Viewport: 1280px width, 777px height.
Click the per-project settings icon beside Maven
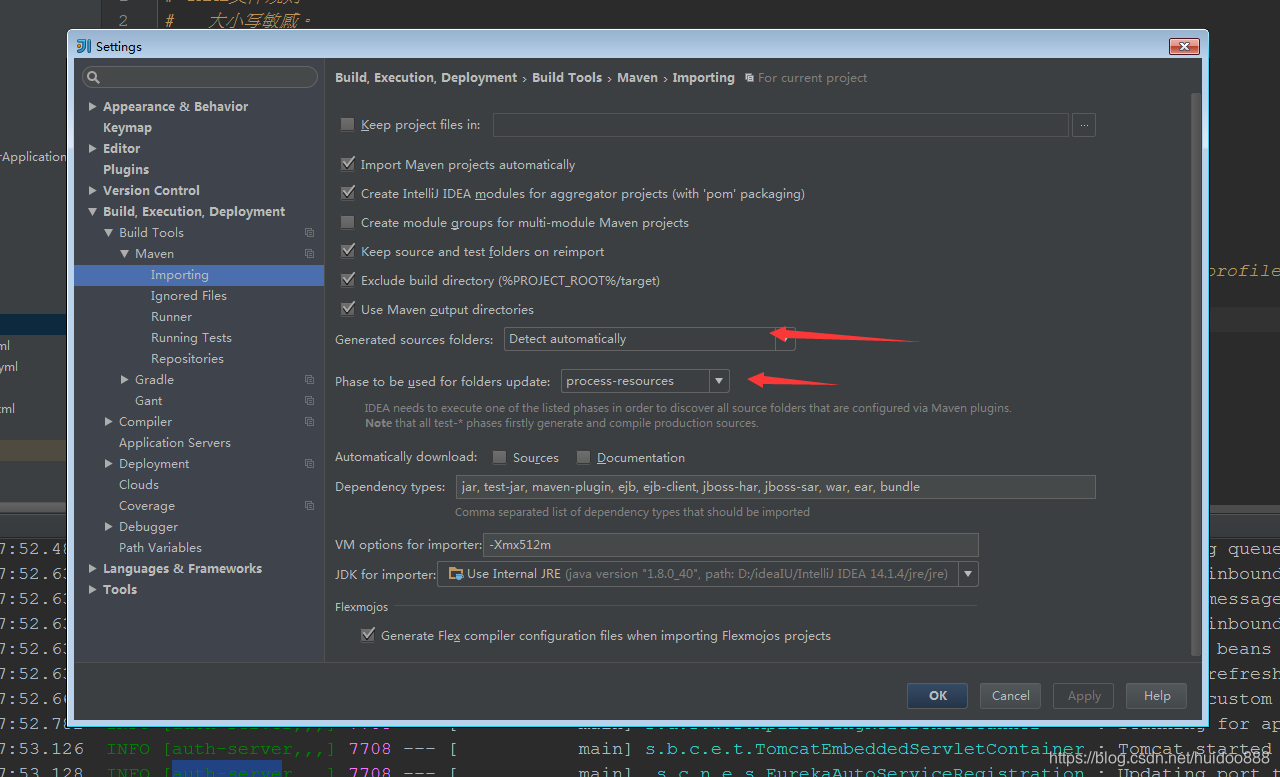pyautogui.click(x=309, y=253)
